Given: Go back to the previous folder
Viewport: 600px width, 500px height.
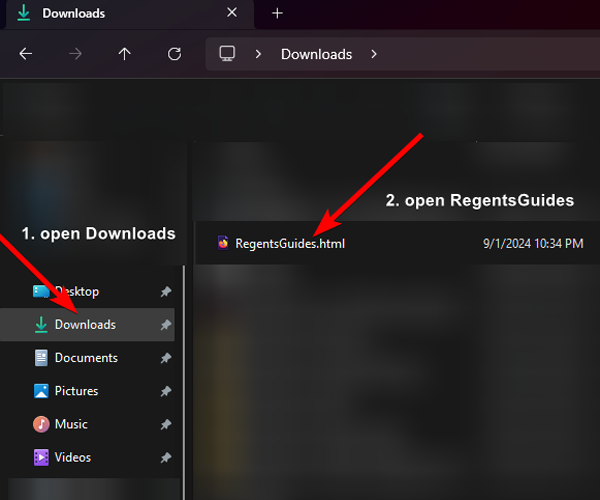Looking at the screenshot, I should coord(26,54).
